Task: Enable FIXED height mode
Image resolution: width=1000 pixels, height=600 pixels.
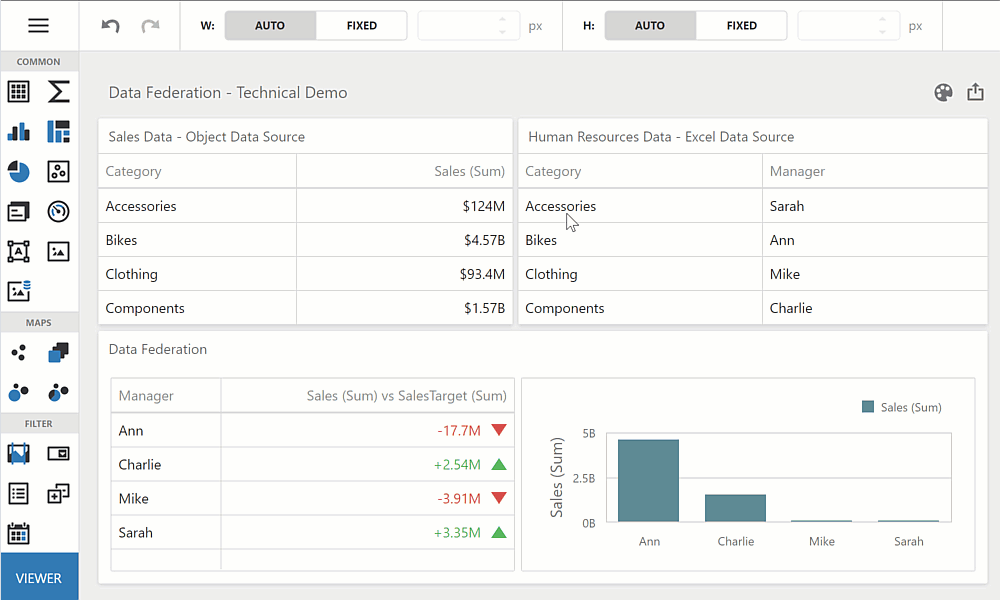Action: (x=741, y=25)
